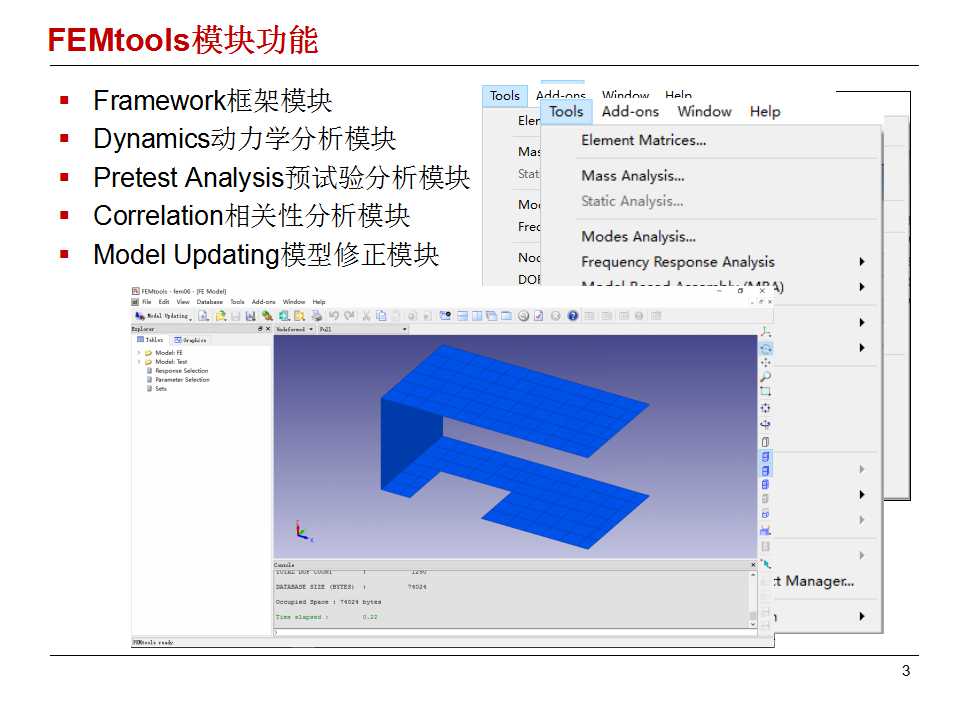The image size is (960, 720).
Task: Click the Console scrollbar down arrow
Action: point(753,624)
